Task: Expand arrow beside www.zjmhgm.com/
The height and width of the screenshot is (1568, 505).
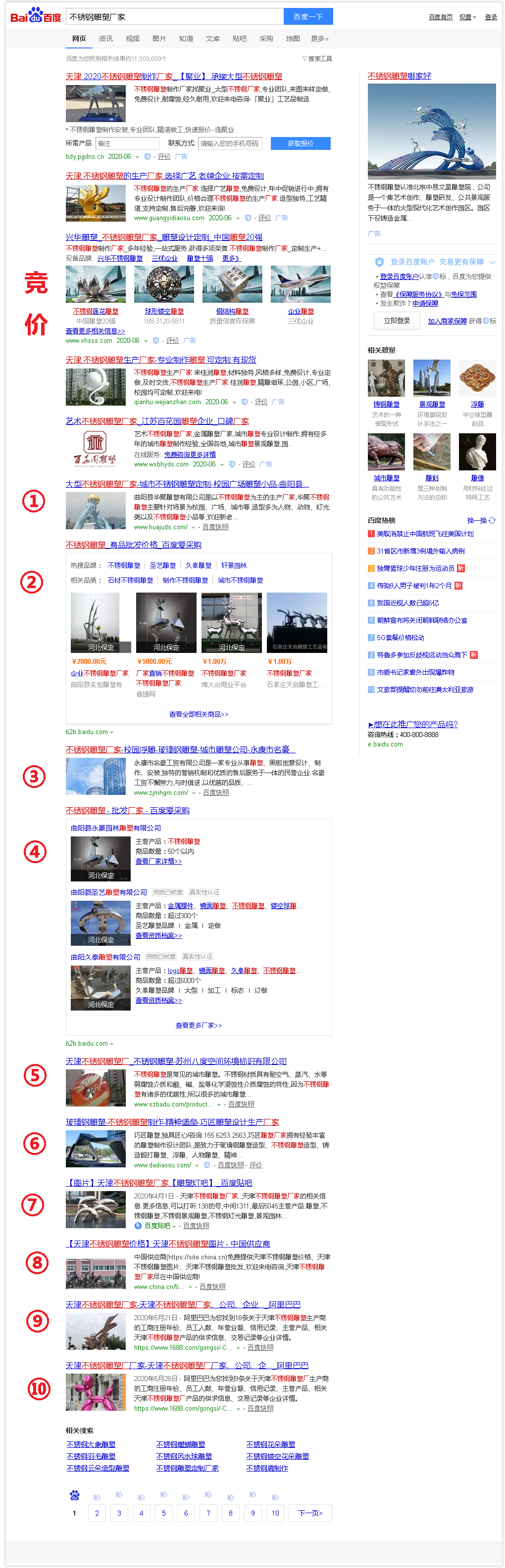Action: (x=194, y=793)
